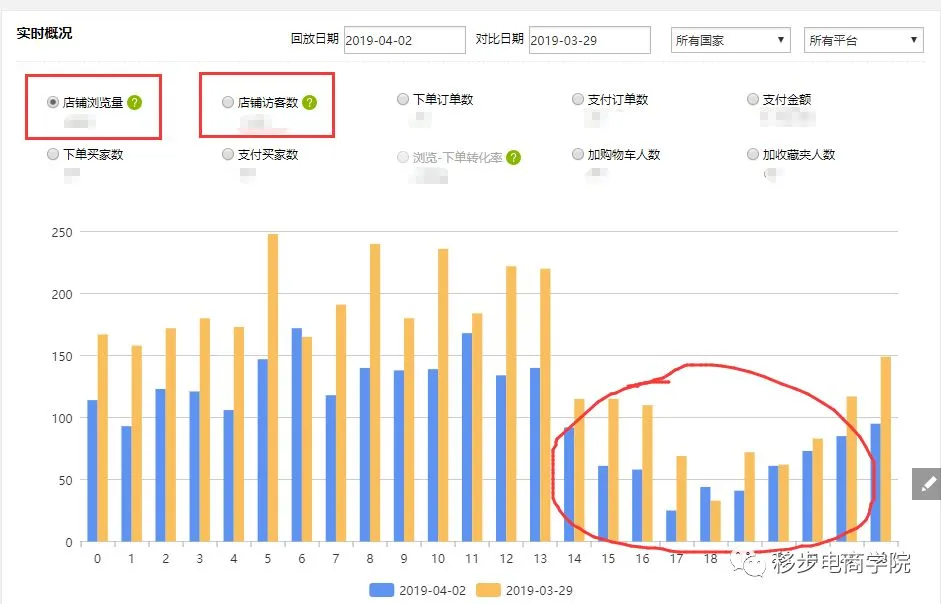This screenshot has height=604, width=941.
Task: Select the 店铺访客数 radio button
Action: [227, 102]
